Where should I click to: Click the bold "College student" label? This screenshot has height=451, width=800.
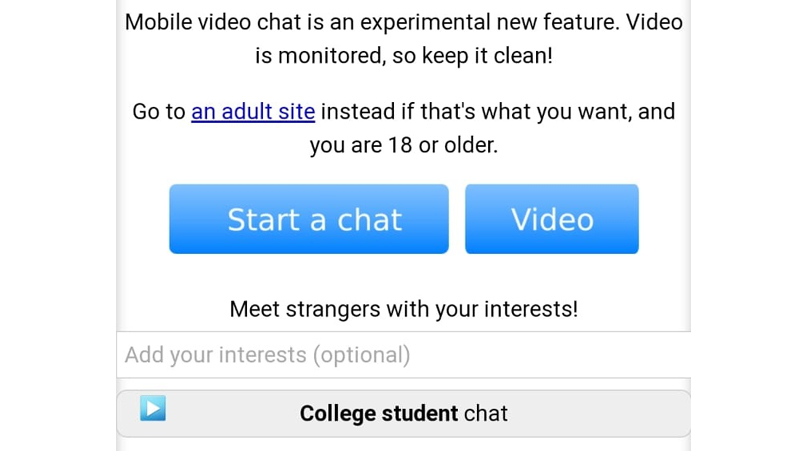[x=379, y=413]
